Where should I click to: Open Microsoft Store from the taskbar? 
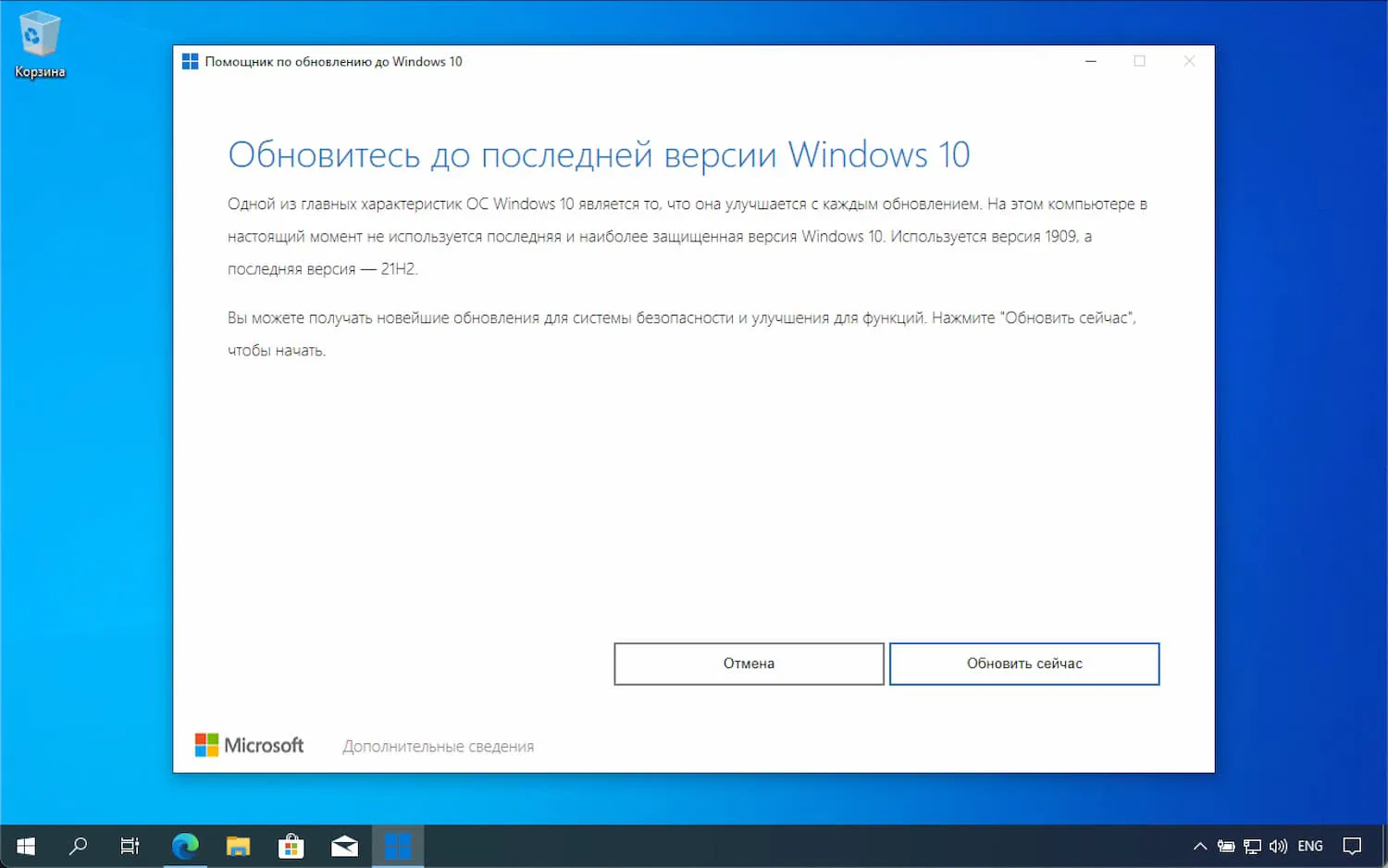[291, 845]
